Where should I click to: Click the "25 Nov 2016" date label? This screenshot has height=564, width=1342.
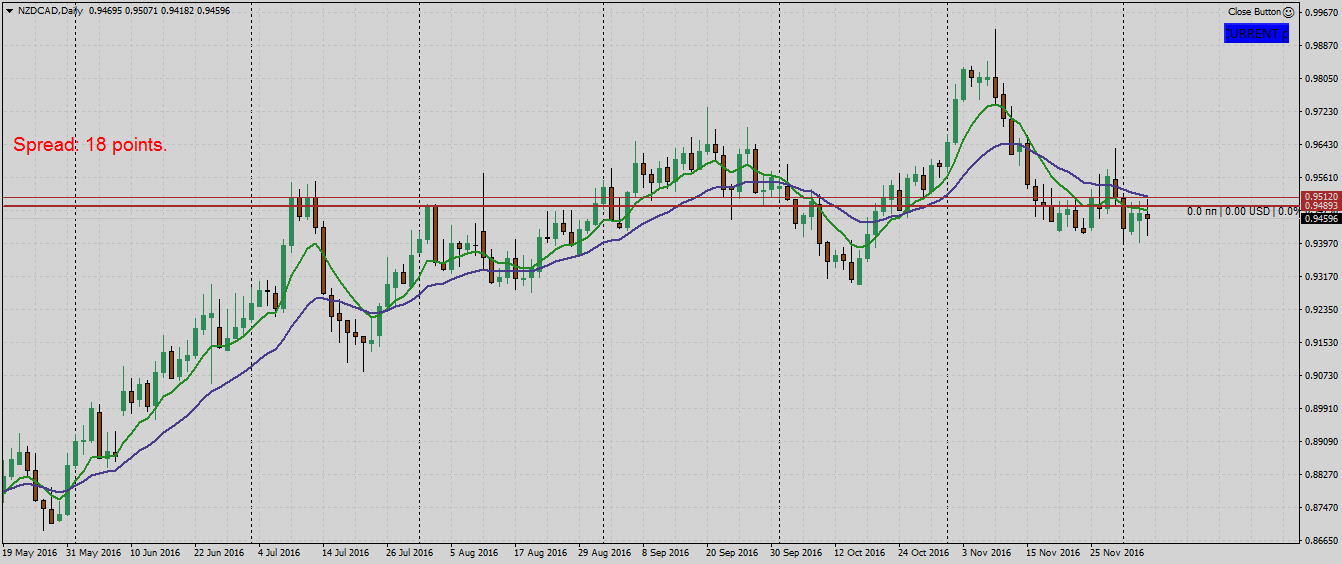pyautogui.click(x=1115, y=552)
